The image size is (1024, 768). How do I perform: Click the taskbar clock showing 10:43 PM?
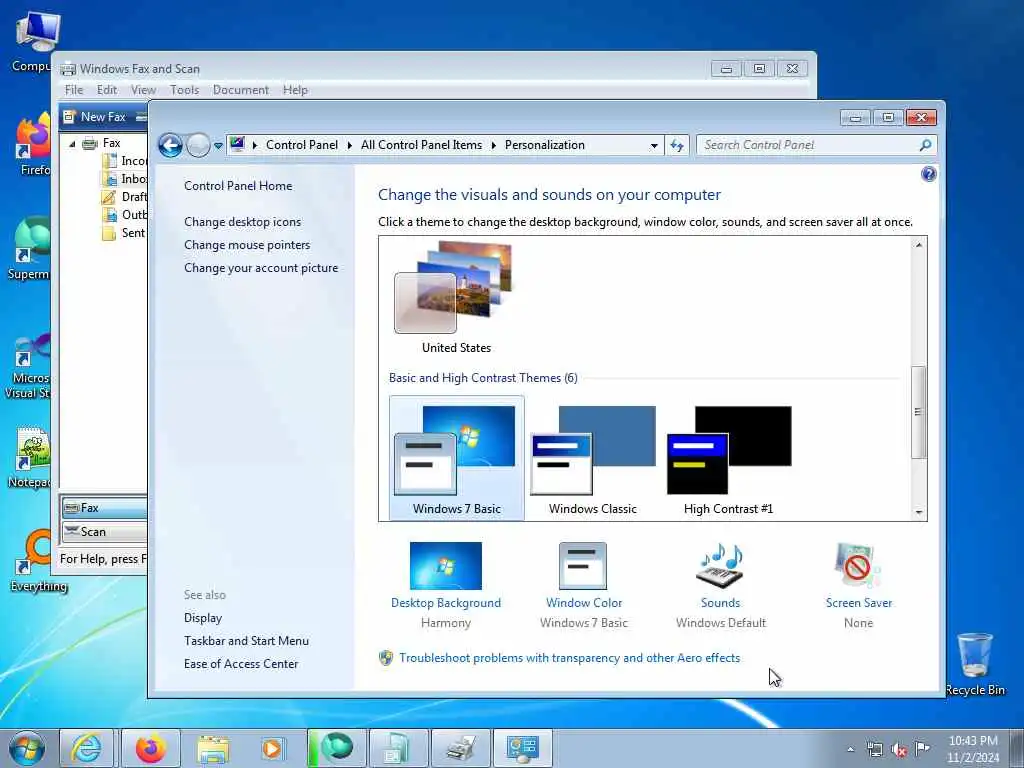pyautogui.click(x=972, y=748)
